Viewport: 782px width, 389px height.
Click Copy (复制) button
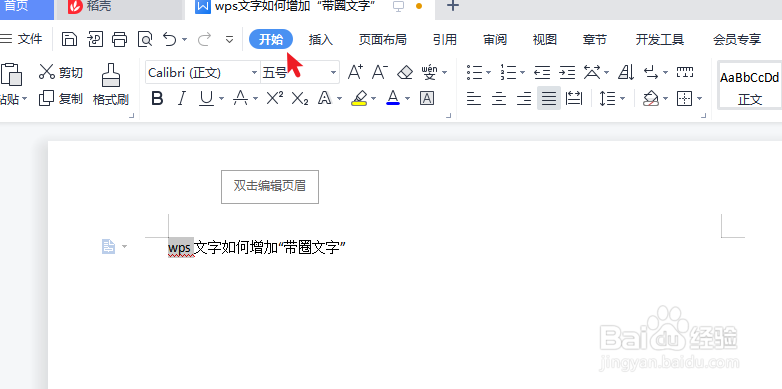click(61, 98)
